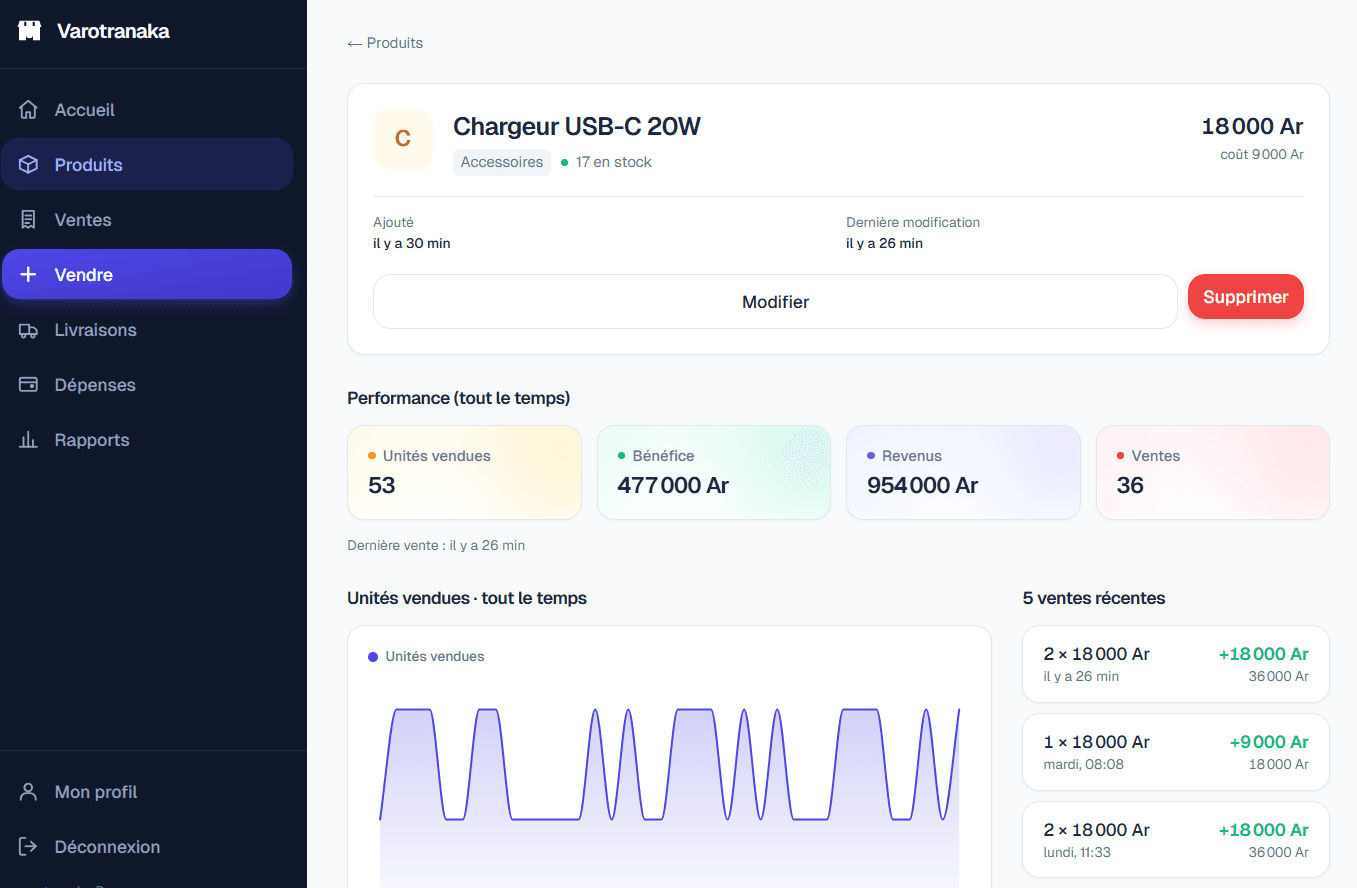Click the box icon beside Produits
The image size is (1357, 888).
(x=29, y=165)
